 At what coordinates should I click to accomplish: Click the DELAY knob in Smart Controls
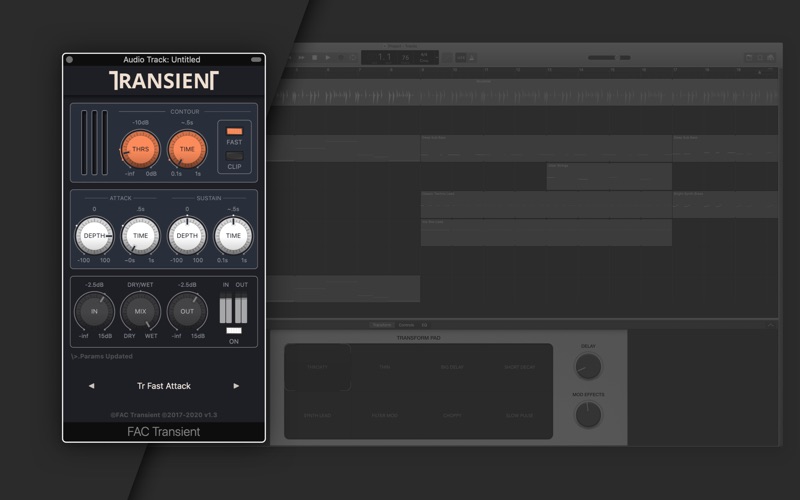coord(588,366)
